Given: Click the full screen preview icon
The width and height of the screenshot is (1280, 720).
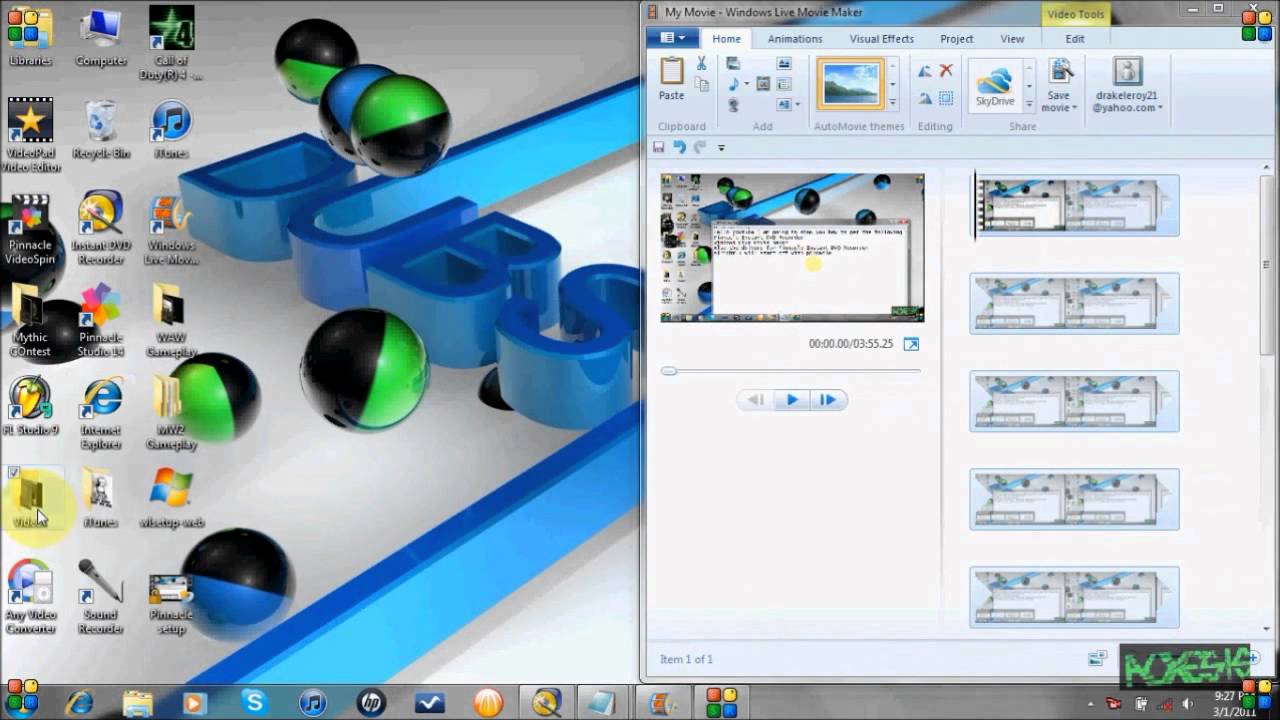Looking at the screenshot, I should tap(911, 344).
